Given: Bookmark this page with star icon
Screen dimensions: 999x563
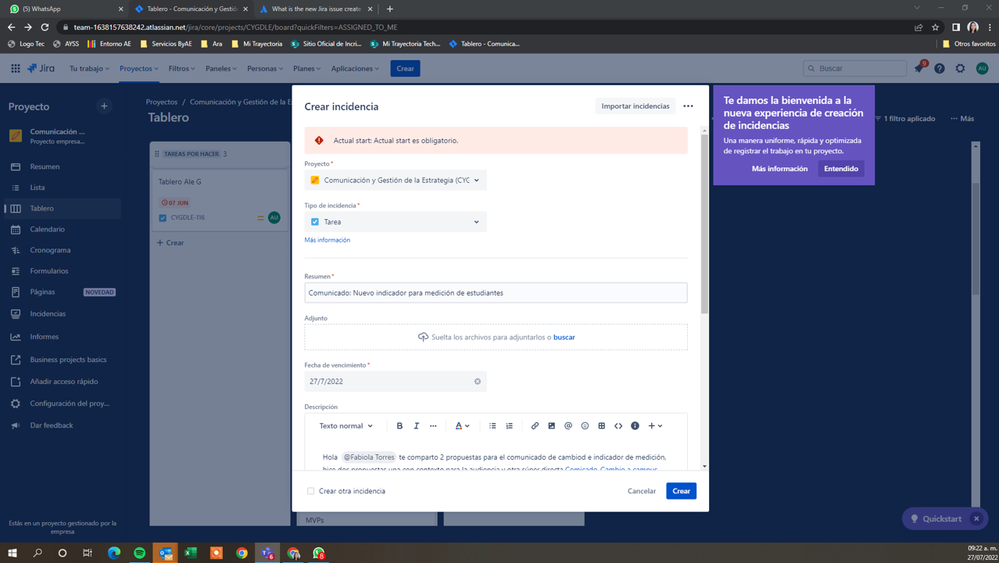Looking at the screenshot, I should click(935, 27).
